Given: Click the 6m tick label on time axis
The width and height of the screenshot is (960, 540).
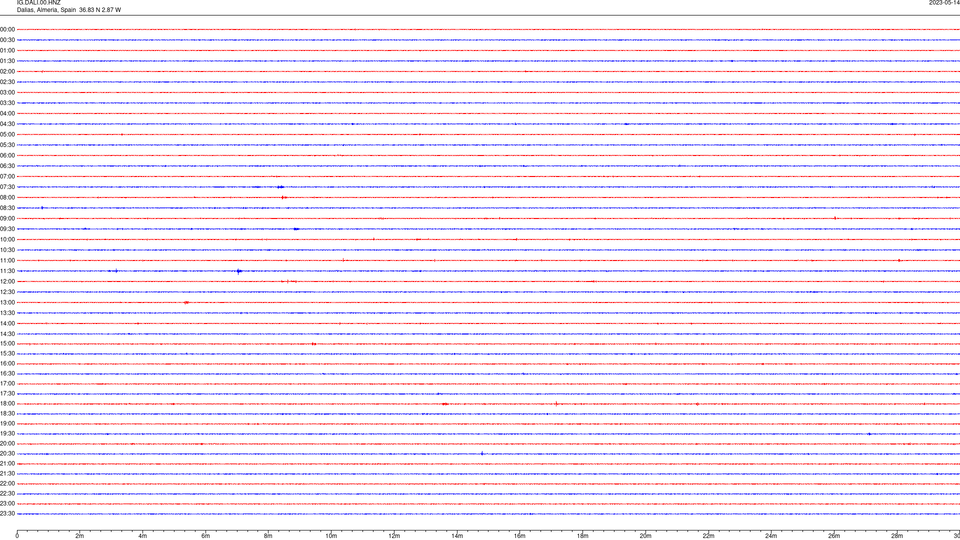Looking at the screenshot, I should point(206,536).
